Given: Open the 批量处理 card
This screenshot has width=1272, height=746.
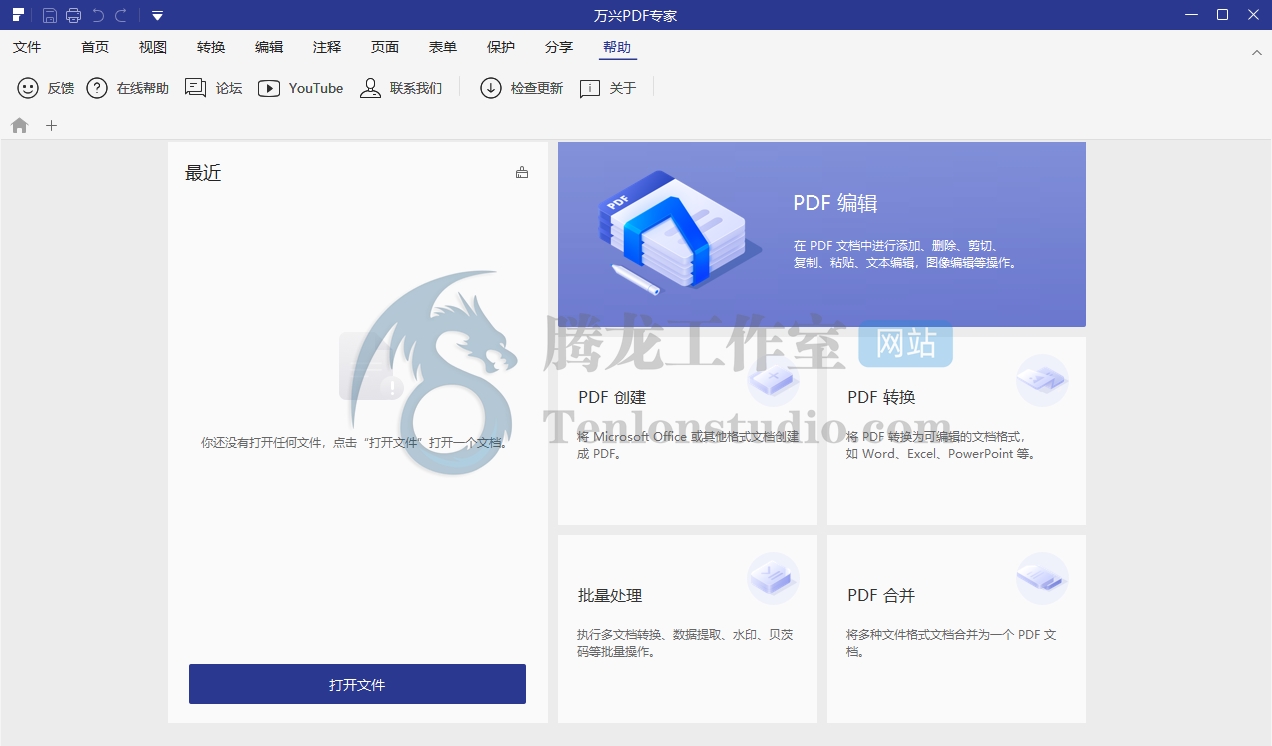Looking at the screenshot, I should pos(687,629).
